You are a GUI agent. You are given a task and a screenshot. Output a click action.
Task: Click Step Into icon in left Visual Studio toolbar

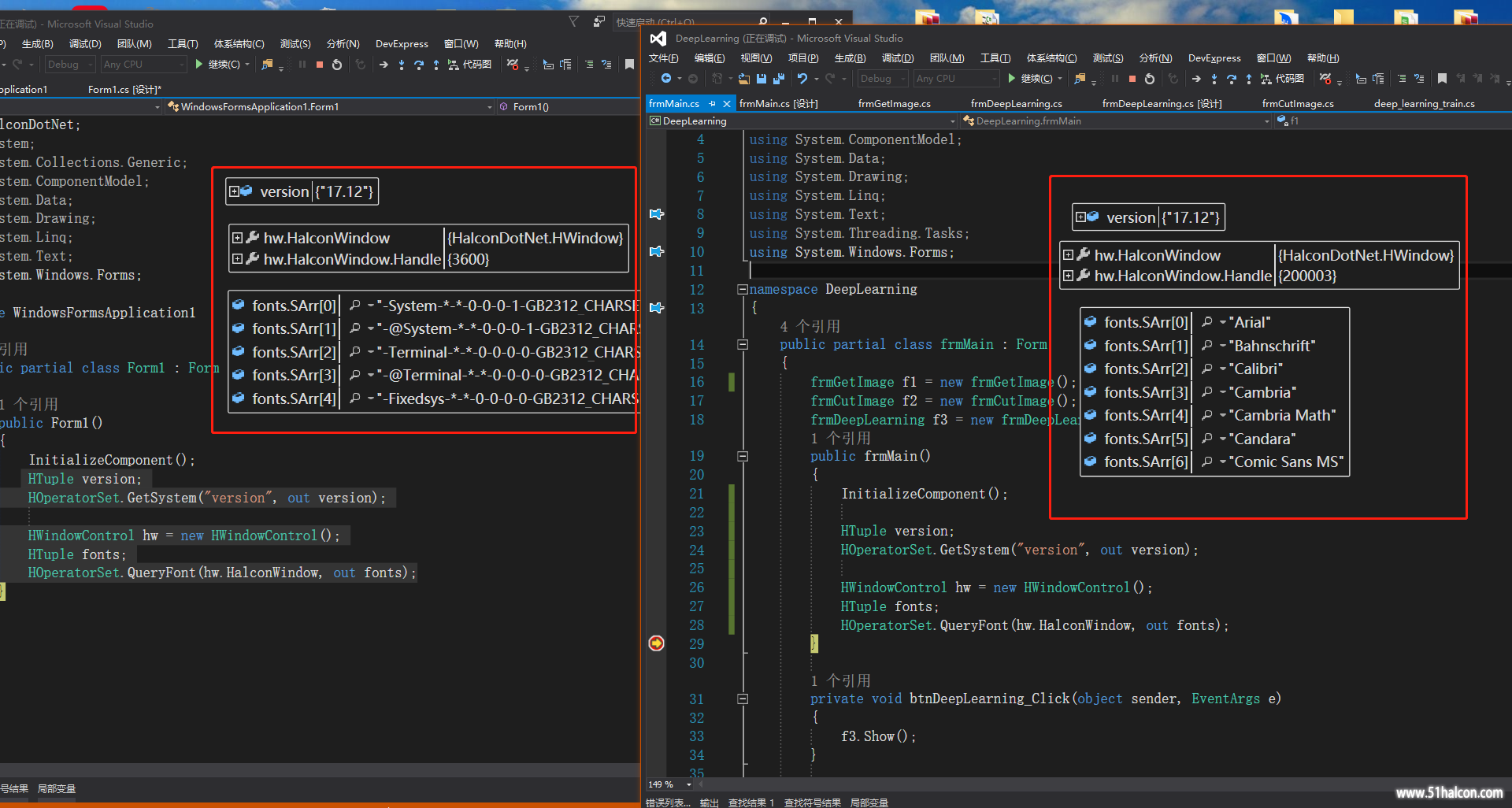pyautogui.click(x=402, y=65)
